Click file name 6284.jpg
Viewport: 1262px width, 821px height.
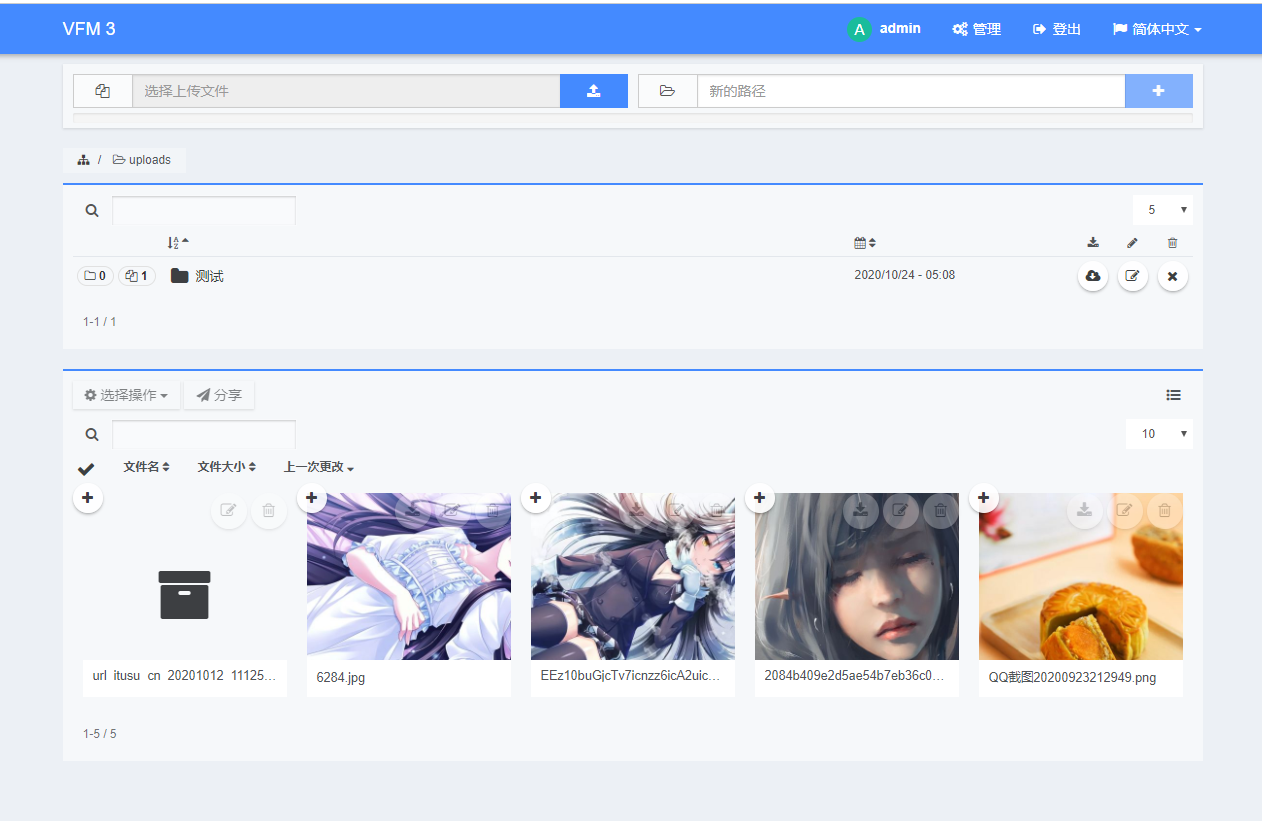tap(341, 677)
